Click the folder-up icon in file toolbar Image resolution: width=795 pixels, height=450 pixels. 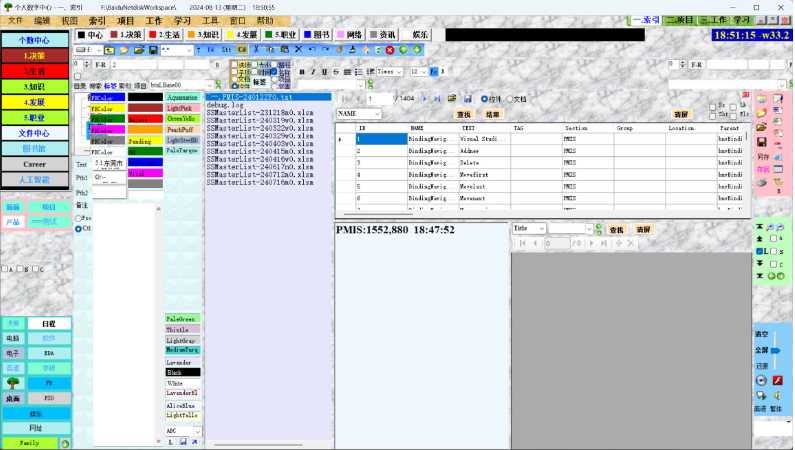tap(109, 50)
